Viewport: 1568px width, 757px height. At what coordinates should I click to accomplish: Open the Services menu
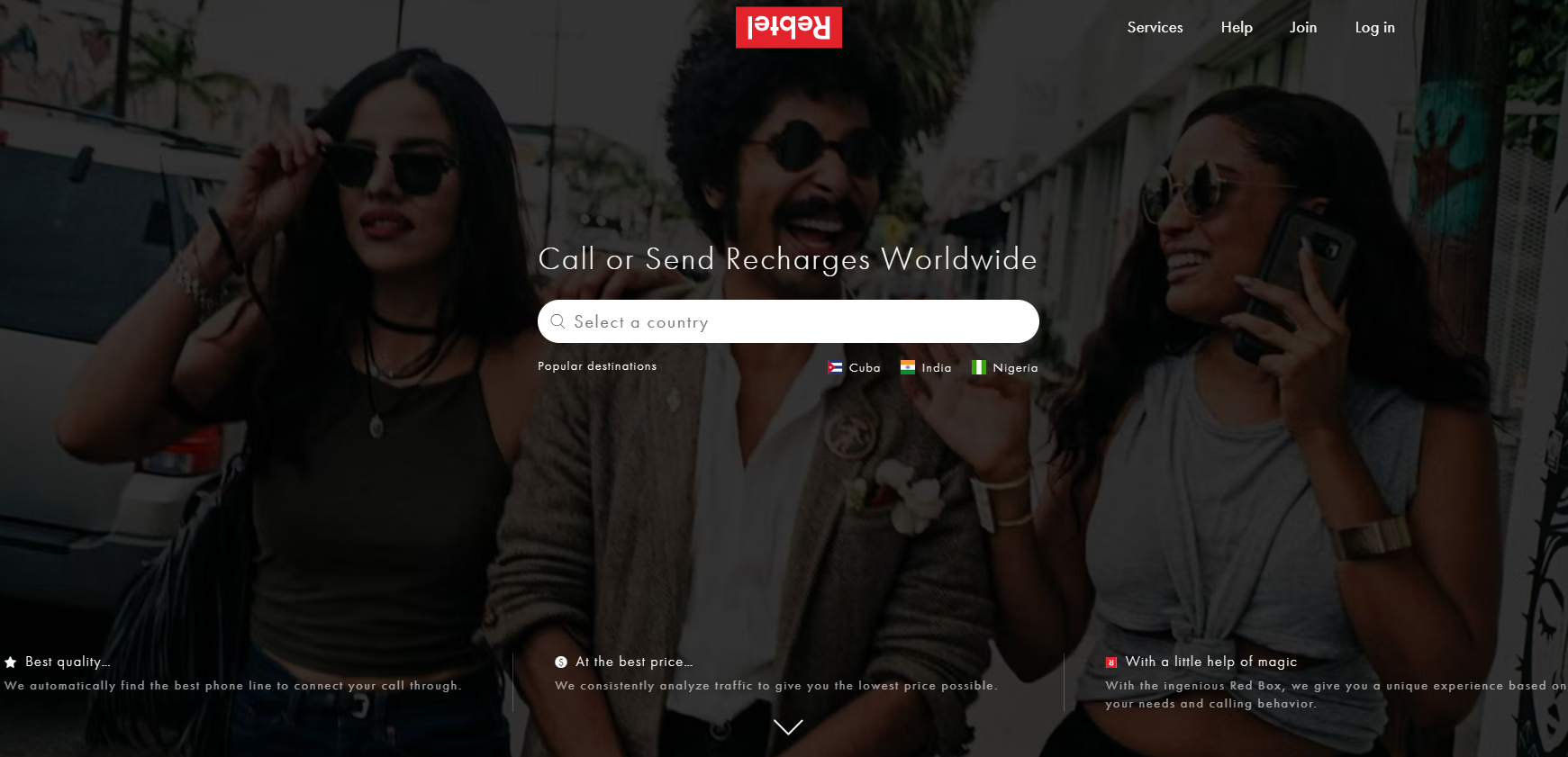(1155, 27)
